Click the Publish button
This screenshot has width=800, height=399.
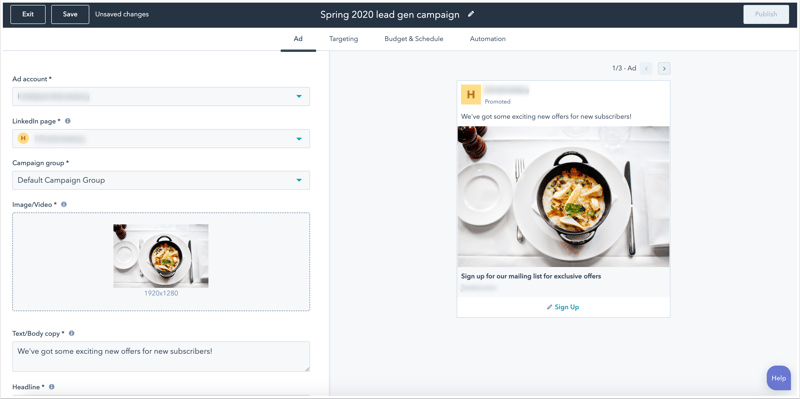coord(766,14)
